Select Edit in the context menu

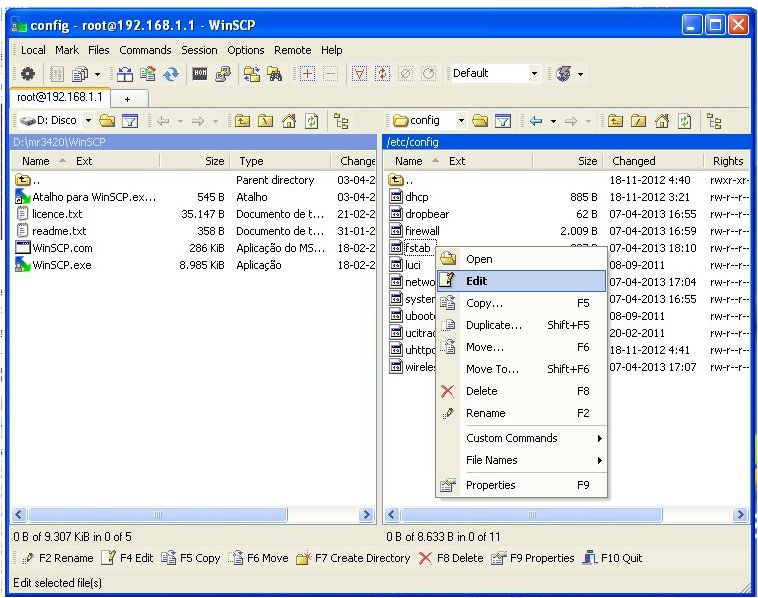[476, 281]
